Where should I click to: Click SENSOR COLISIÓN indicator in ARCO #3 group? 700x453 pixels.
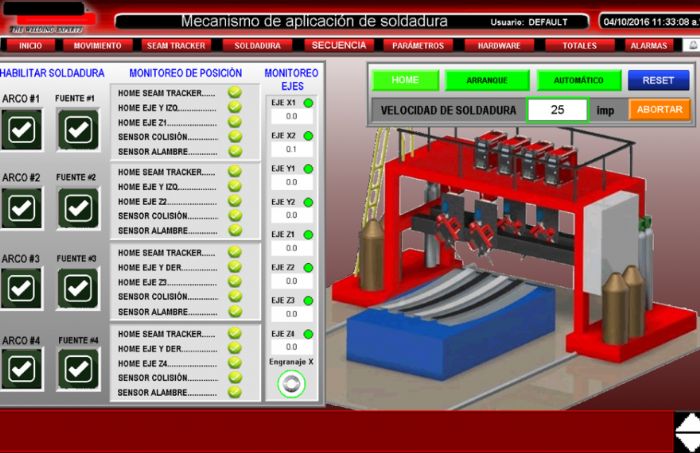click(x=235, y=296)
